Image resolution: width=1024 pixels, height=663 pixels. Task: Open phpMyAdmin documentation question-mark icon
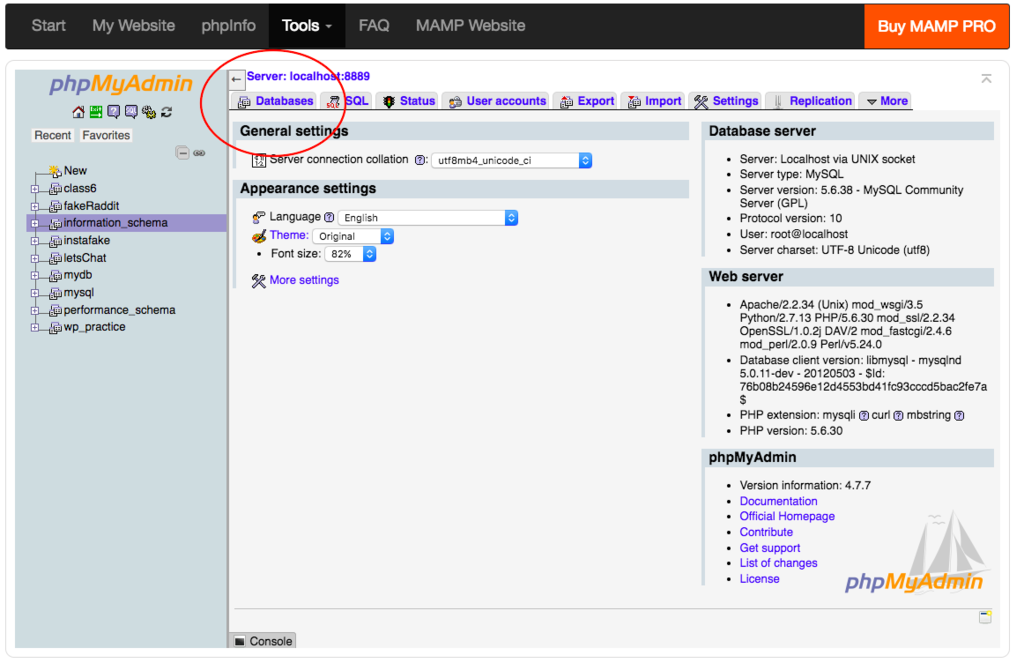pyautogui.click(x=114, y=112)
